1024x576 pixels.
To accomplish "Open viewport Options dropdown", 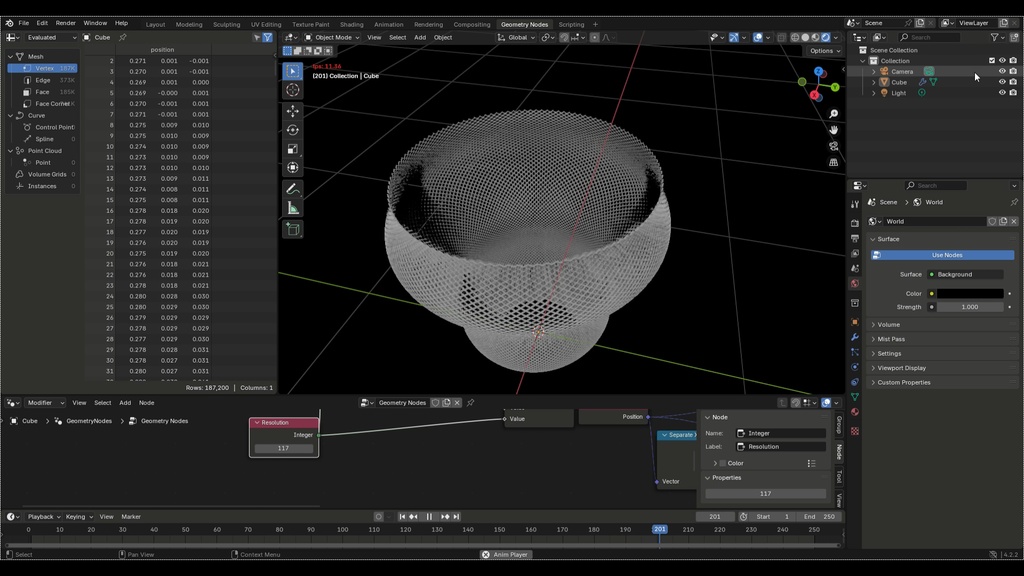I will click(825, 51).
